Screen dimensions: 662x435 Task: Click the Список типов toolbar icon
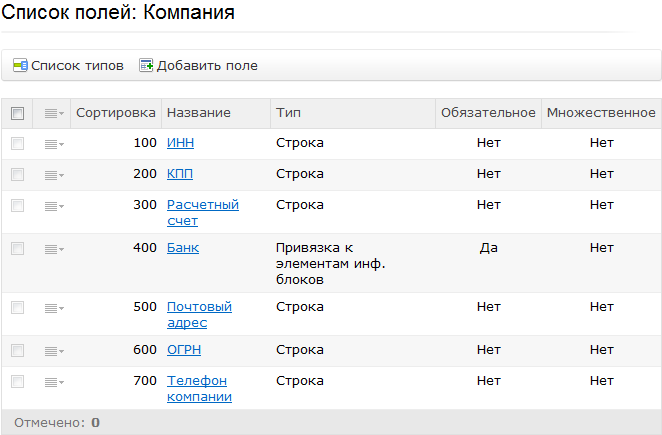coord(20,65)
